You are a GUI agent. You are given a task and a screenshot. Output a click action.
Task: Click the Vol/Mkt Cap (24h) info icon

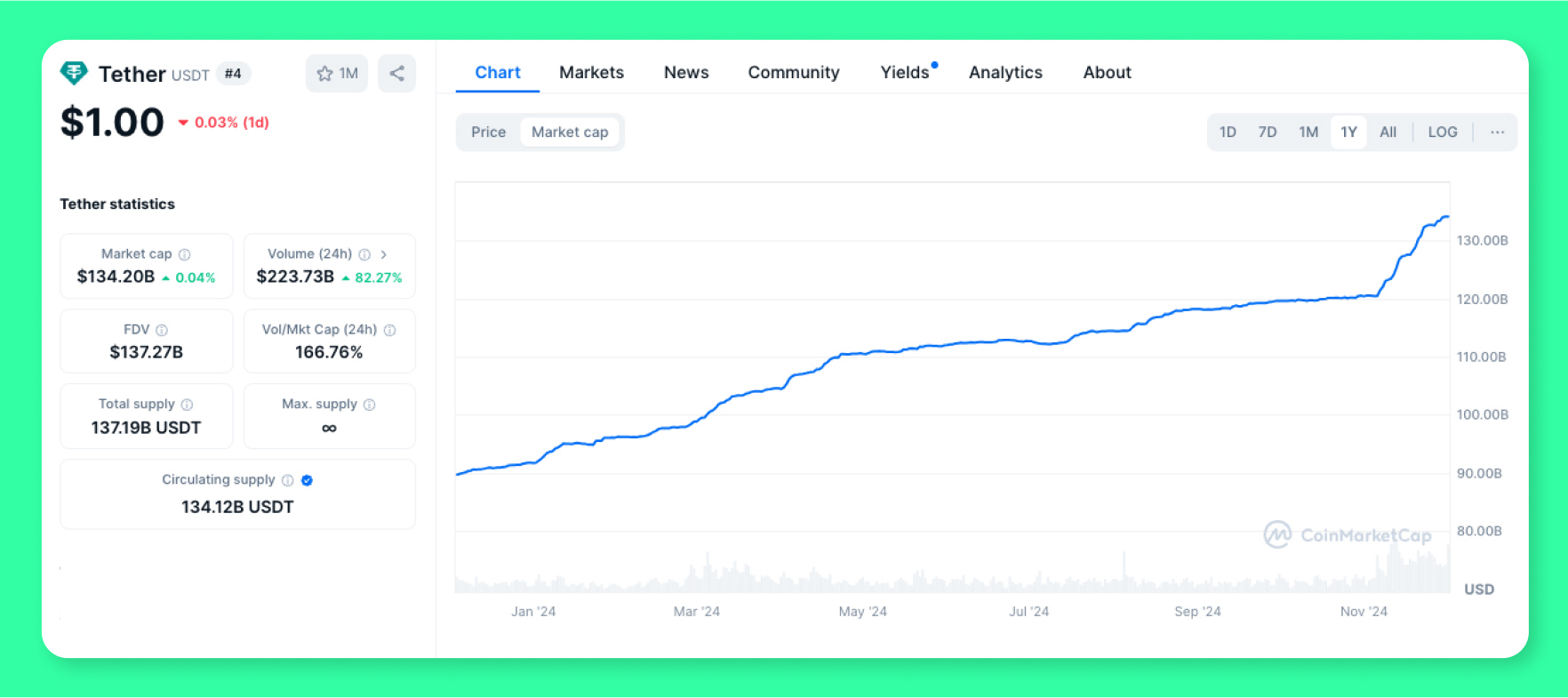[390, 330]
